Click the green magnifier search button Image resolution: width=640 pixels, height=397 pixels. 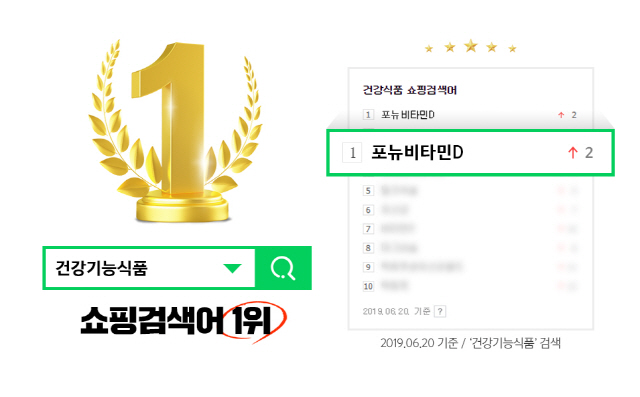(x=283, y=268)
